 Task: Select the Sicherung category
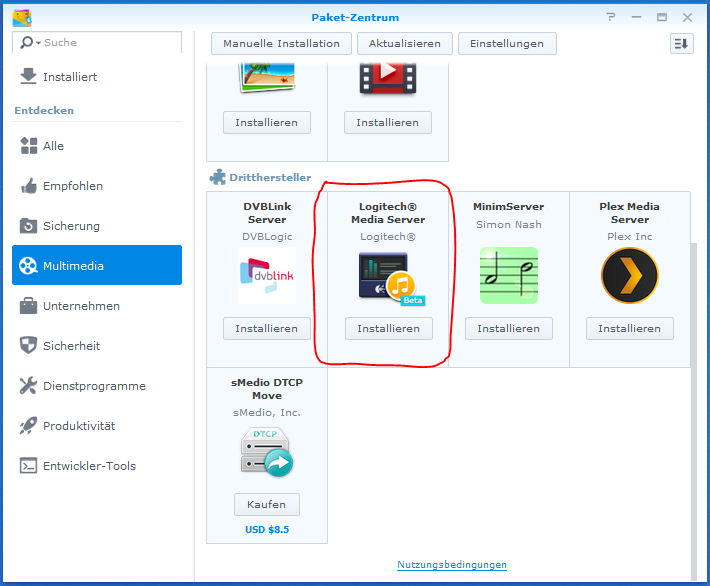tap(97, 226)
